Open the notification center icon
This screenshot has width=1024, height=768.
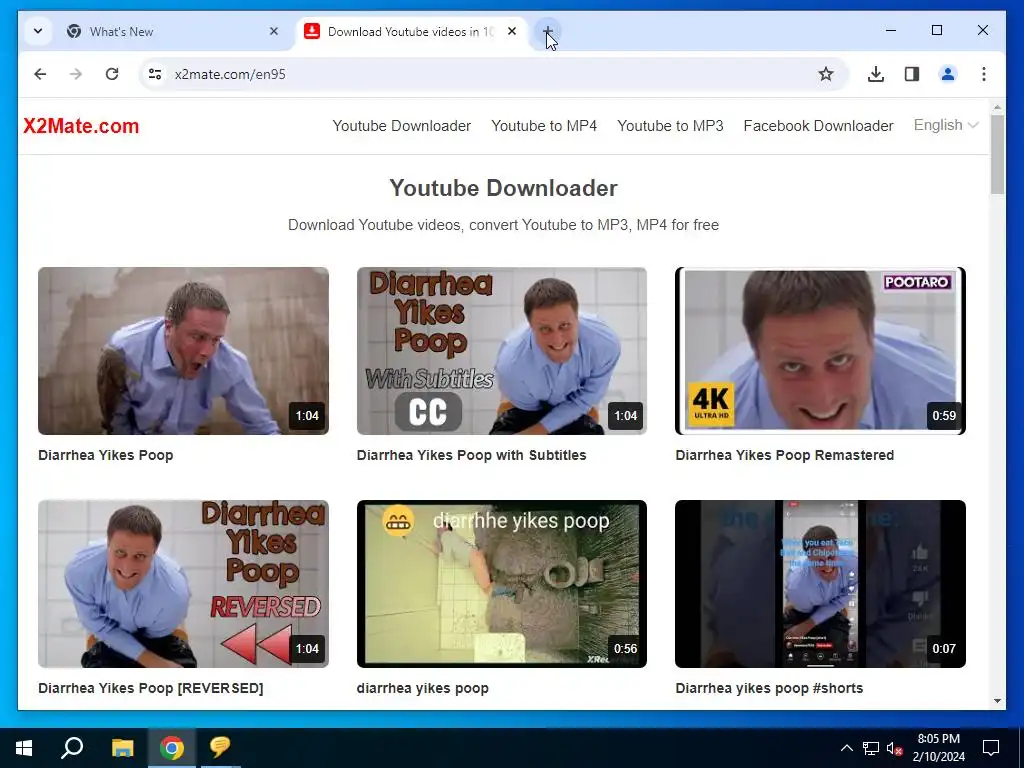pos(991,748)
